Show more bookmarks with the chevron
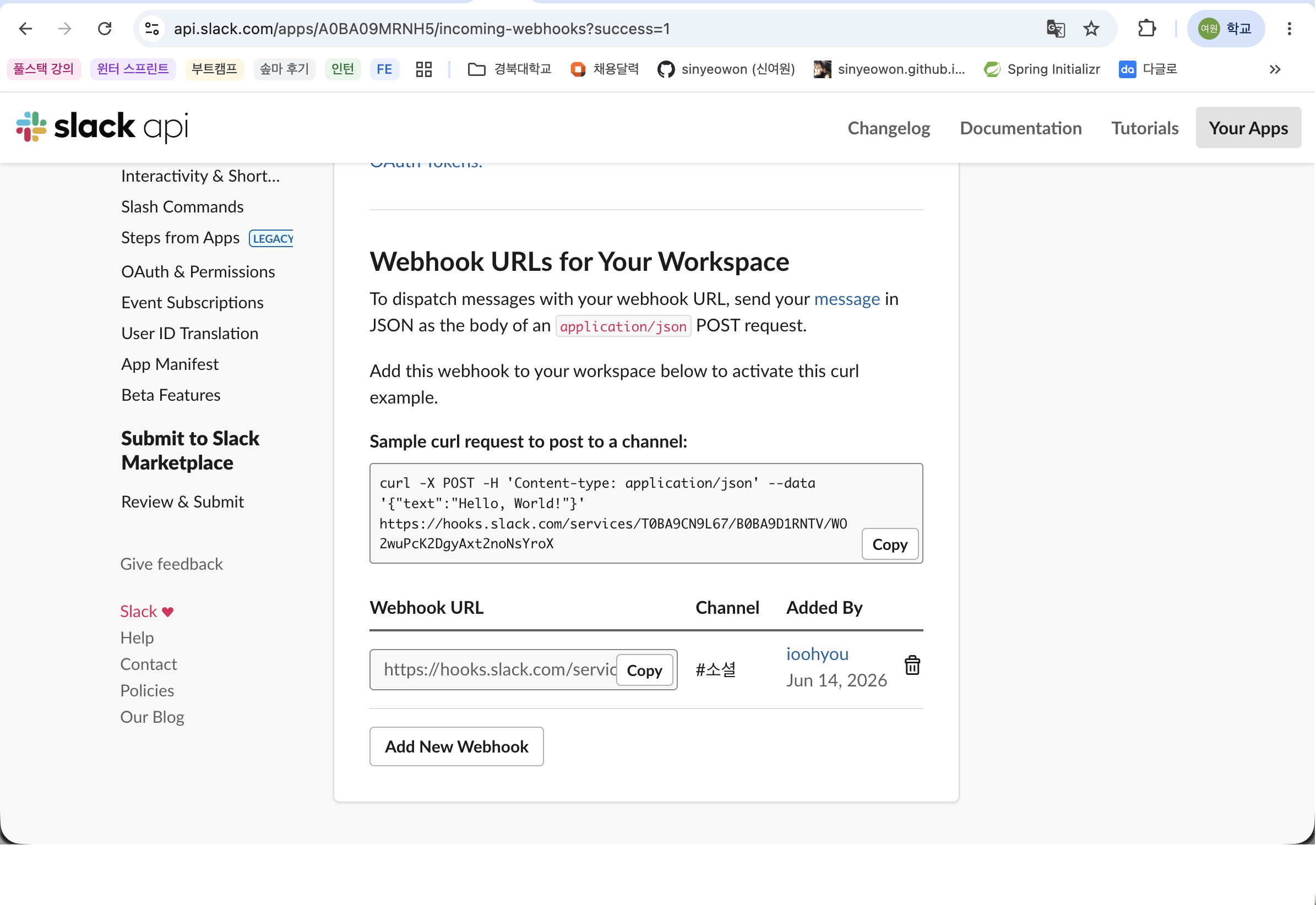Screen dimensions: 1316x905 click(1275, 69)
